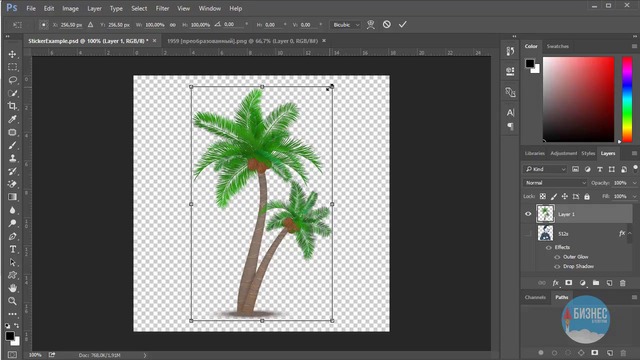
Task: Open the Adjustment tab
Action: click(x=563, y=153)
